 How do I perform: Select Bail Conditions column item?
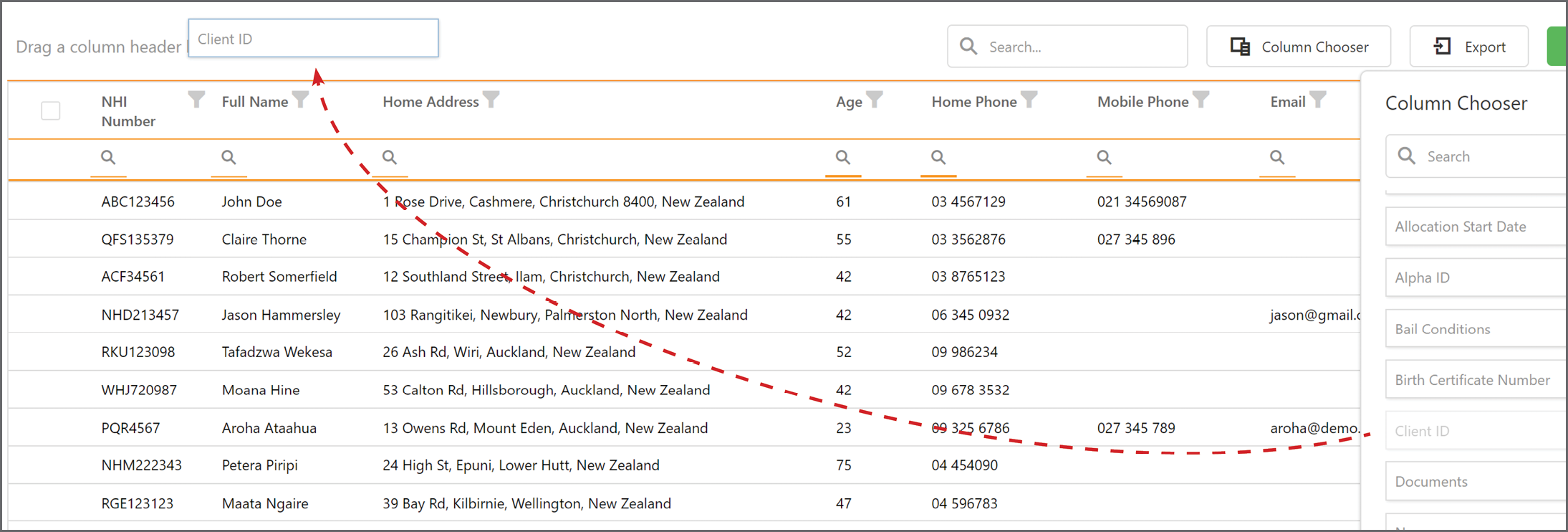tap(1476, 329)
